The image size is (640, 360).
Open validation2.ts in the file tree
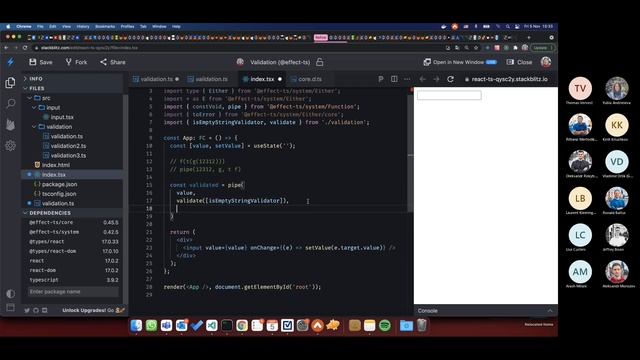click(68, 146)
